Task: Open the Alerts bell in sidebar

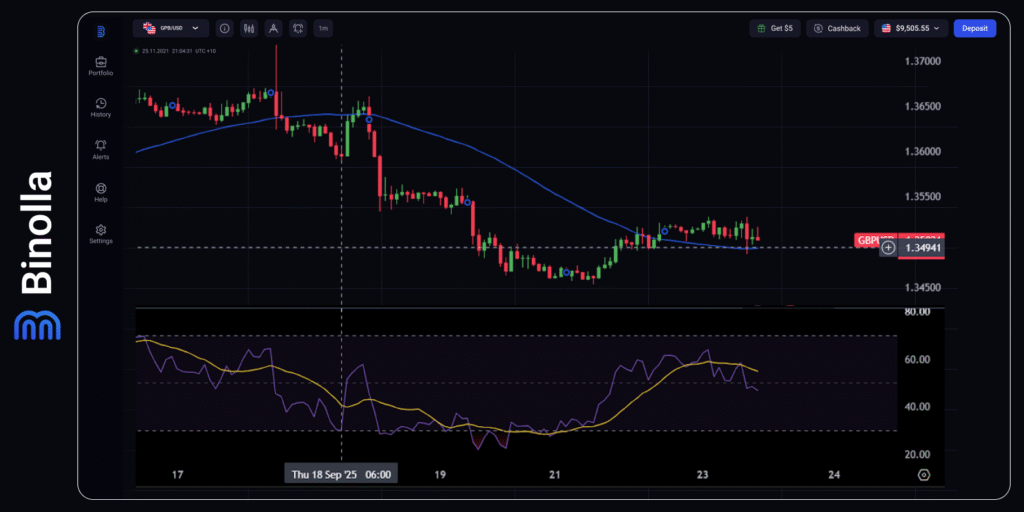Action: point(100,149)
